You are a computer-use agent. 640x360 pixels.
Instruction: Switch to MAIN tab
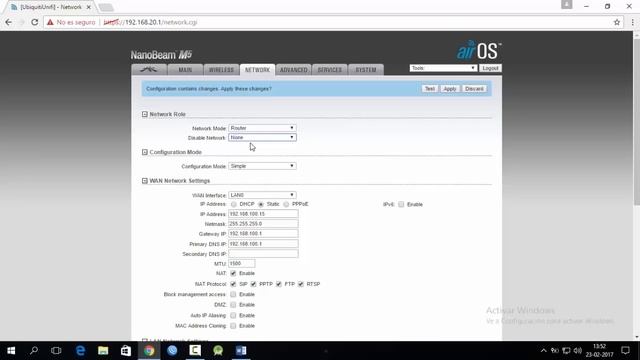tap(185, 70)
